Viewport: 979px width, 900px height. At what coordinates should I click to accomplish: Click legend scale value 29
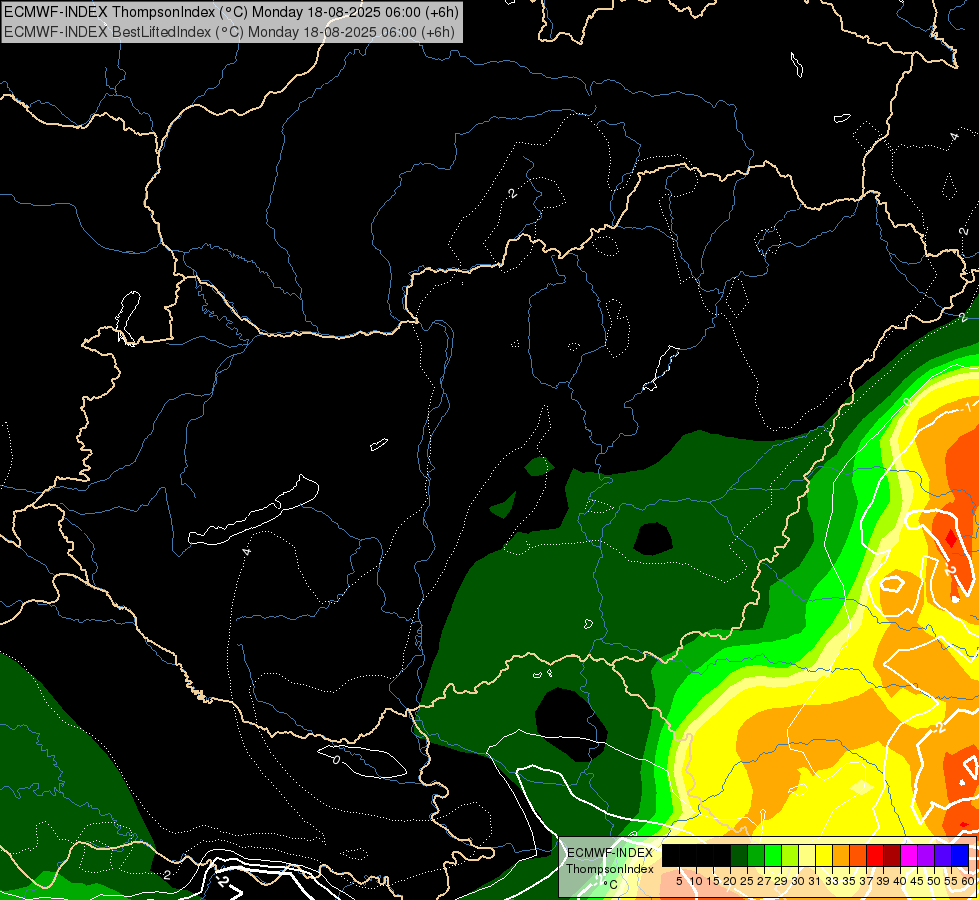pyautogui.click(x=781, y=881)
